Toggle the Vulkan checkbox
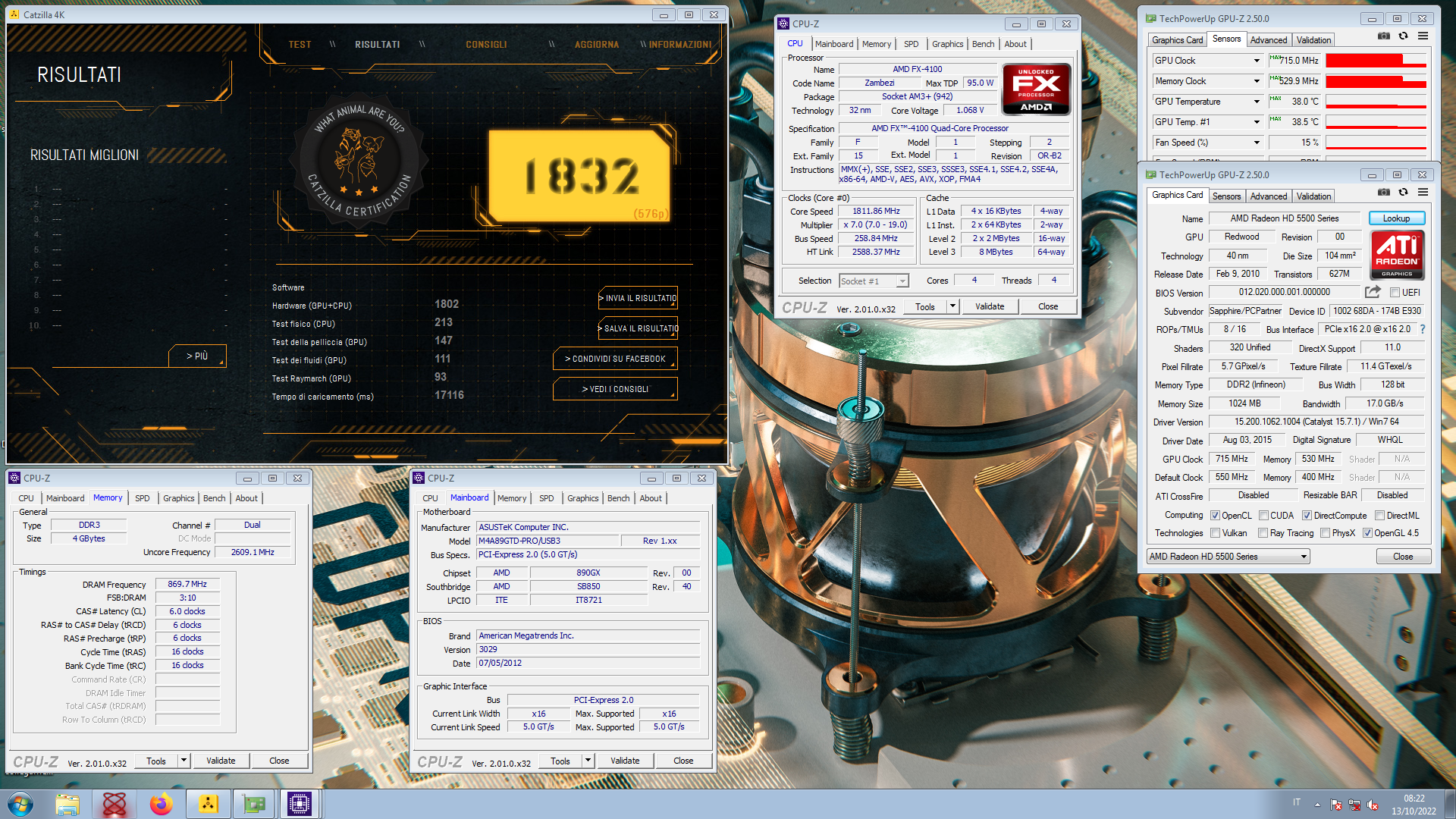1456x819 pixels. tap(1216, 533)
